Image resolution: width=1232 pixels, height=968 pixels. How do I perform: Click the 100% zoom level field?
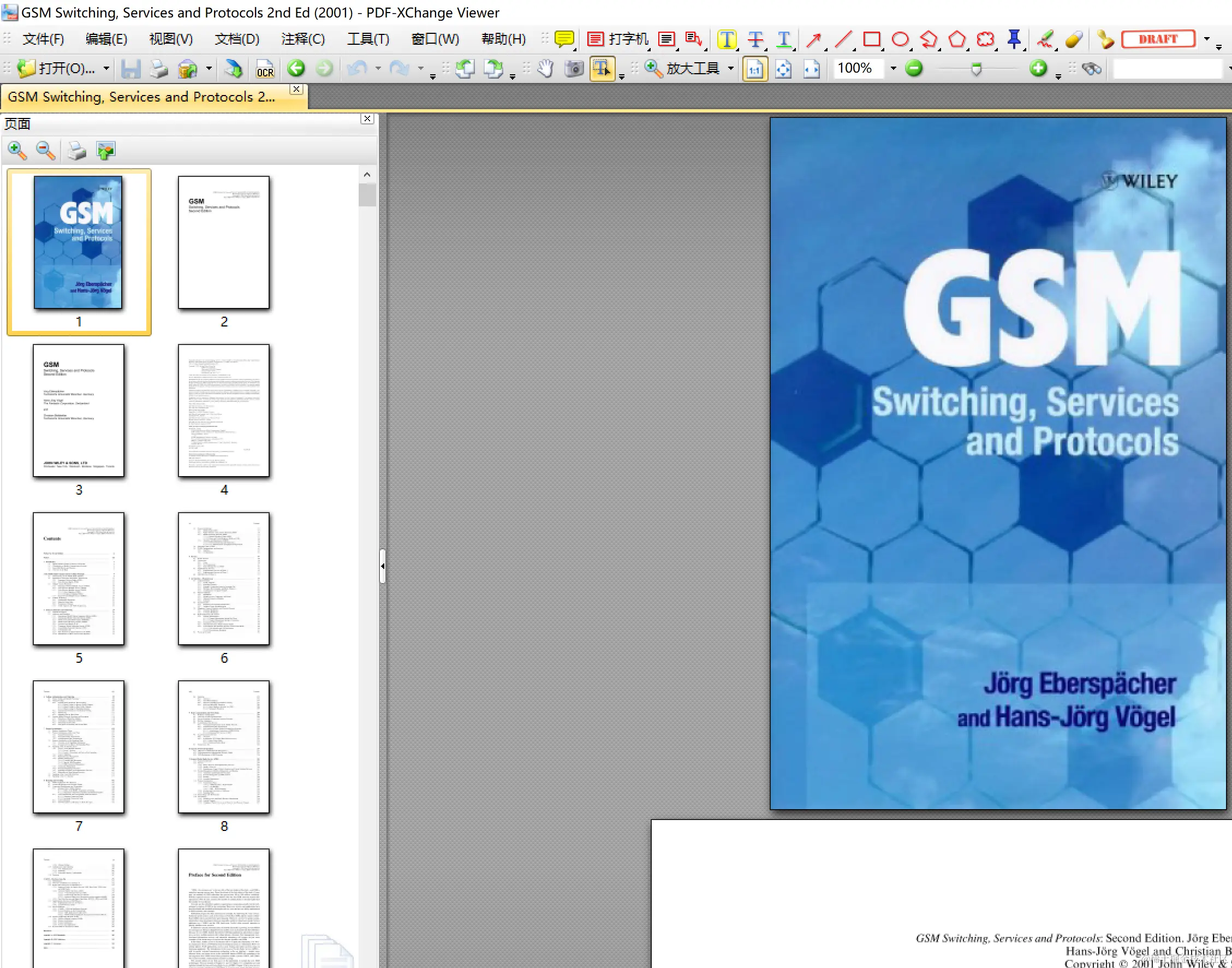[858, 69]
